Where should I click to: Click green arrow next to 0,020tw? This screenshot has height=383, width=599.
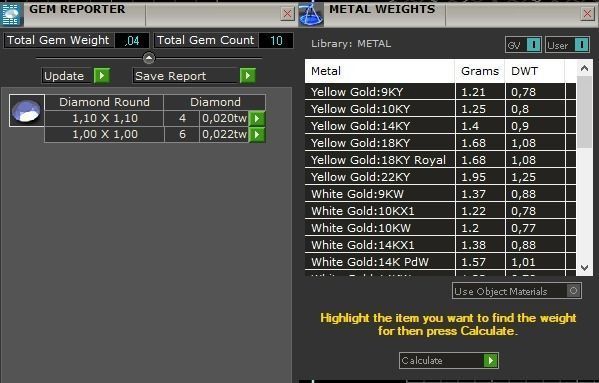tap(257, 118)
